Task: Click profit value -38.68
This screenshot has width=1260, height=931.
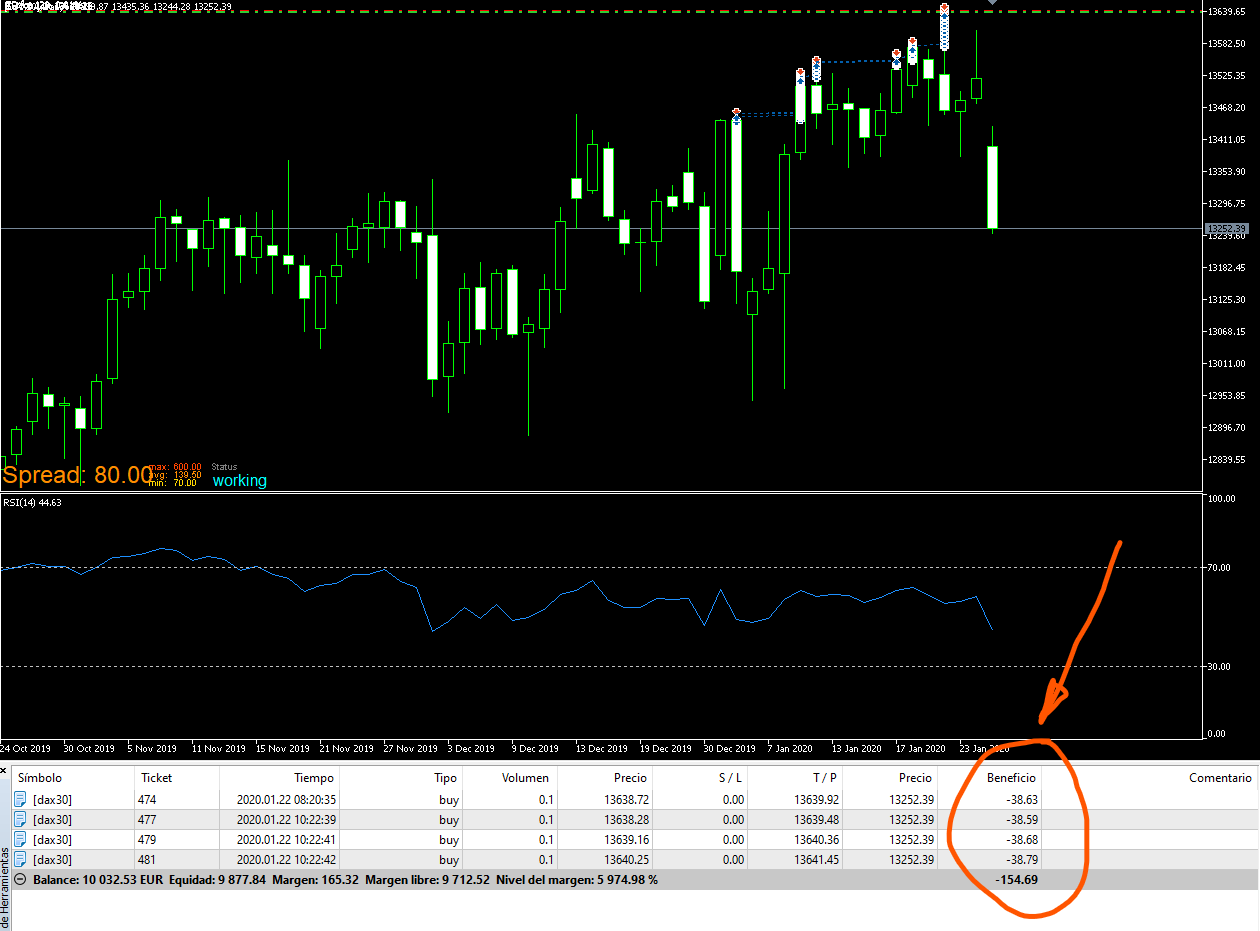Action: coord(1020,839)
